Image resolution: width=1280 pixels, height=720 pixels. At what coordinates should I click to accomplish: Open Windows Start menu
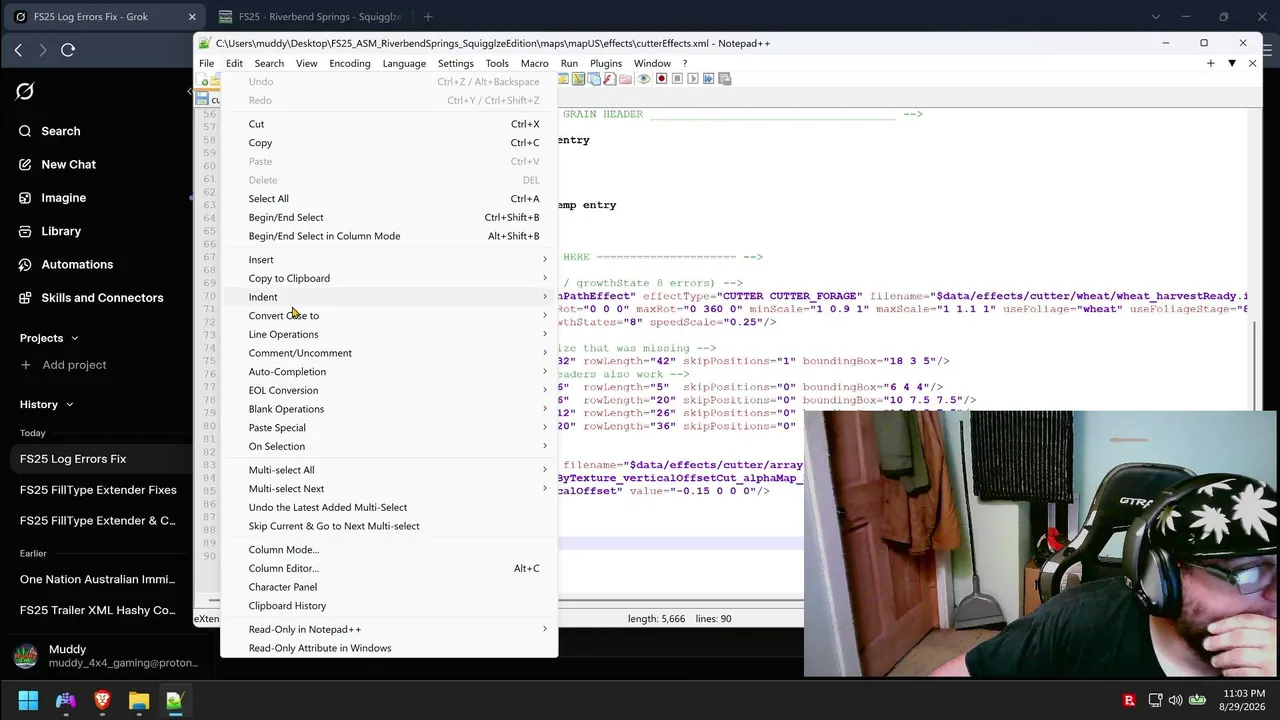click(x=28, y=700)
